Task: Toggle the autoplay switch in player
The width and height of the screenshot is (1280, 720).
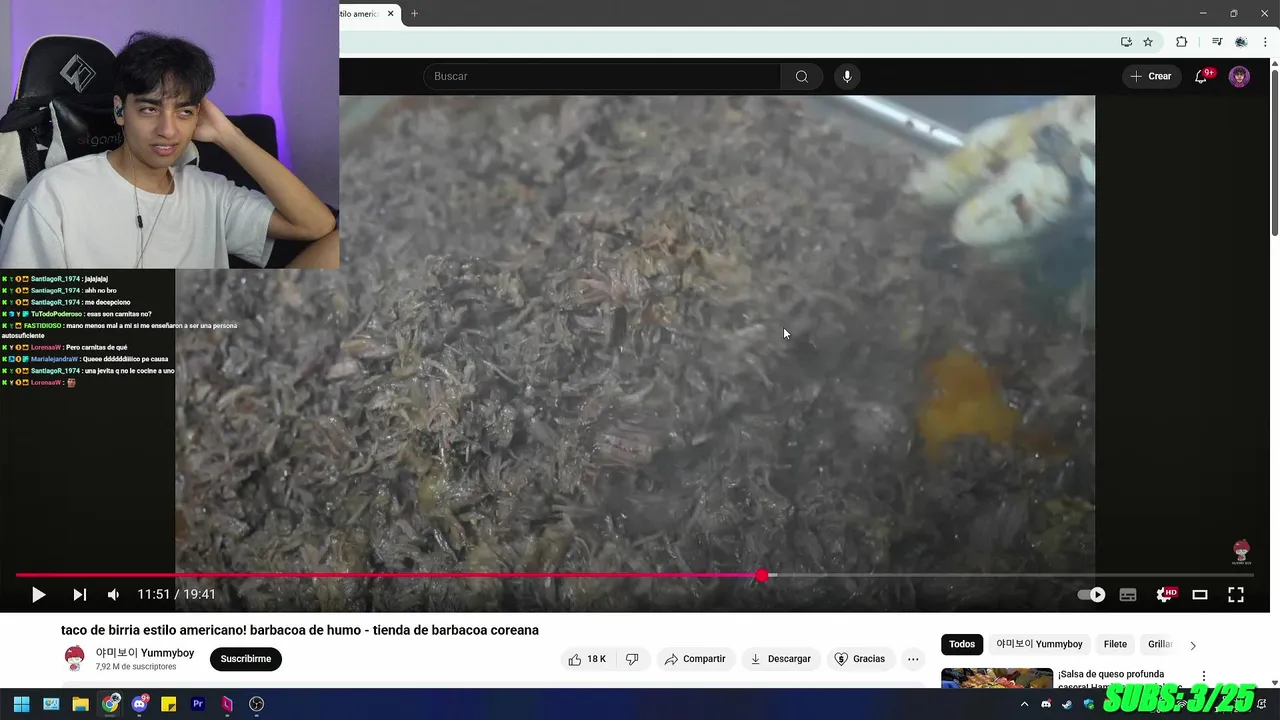Action: [1091, 595]
